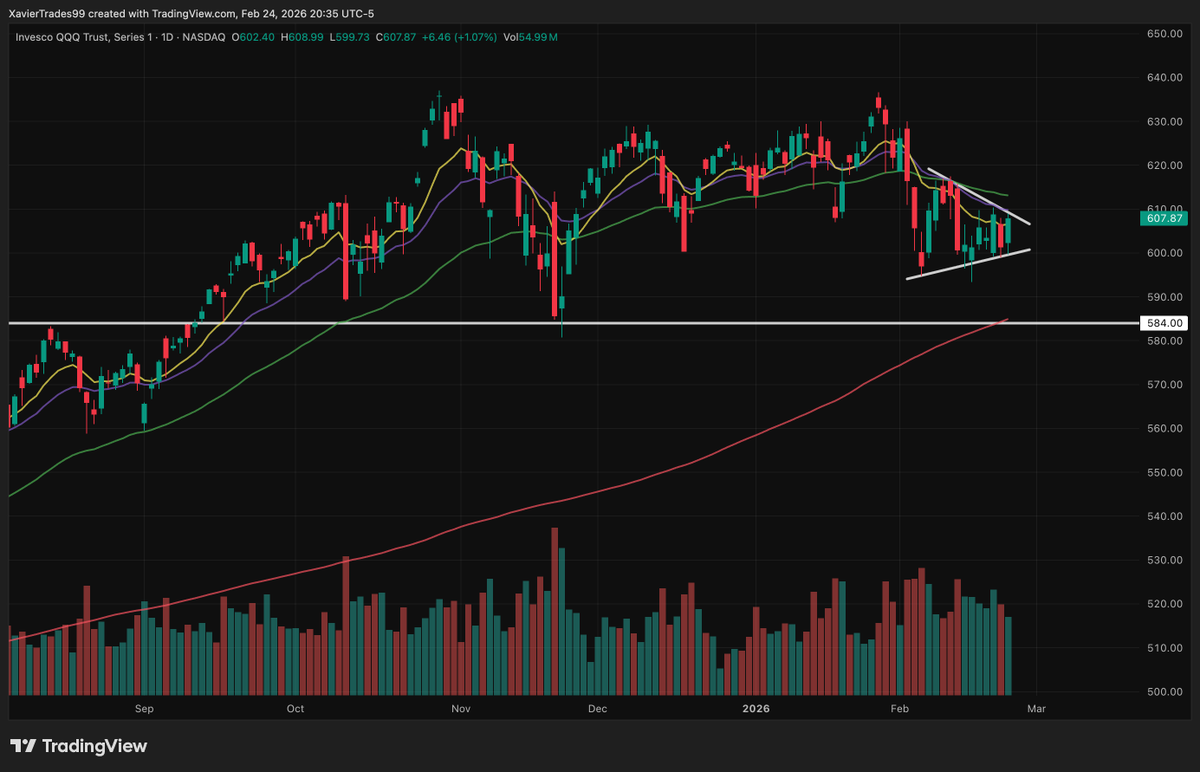
Task: Click the 560.00 price axis label
Action: click(x=1164, y=429)
